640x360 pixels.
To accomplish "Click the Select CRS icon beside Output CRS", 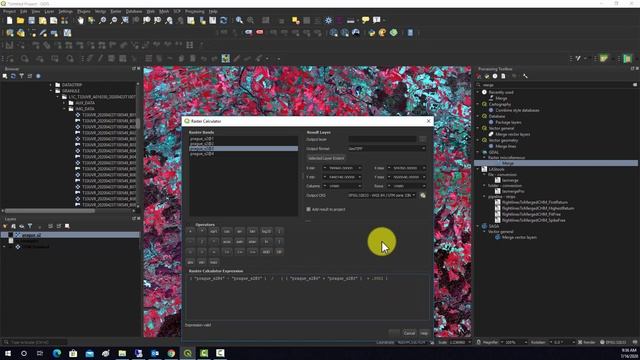I will [423, 196].
